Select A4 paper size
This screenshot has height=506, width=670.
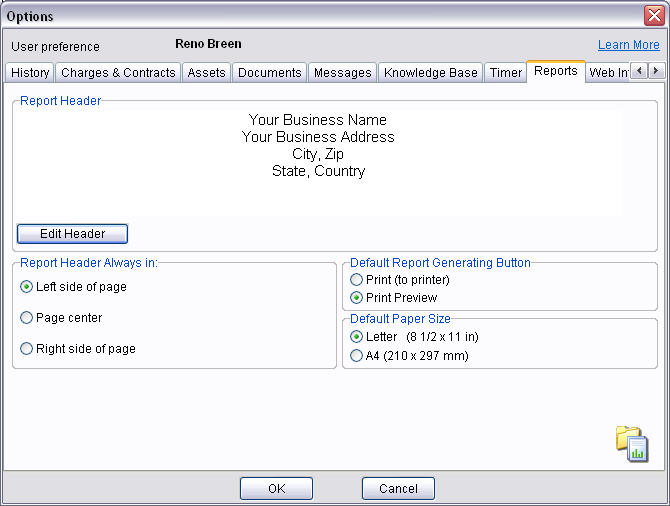(x=357, y=355)
